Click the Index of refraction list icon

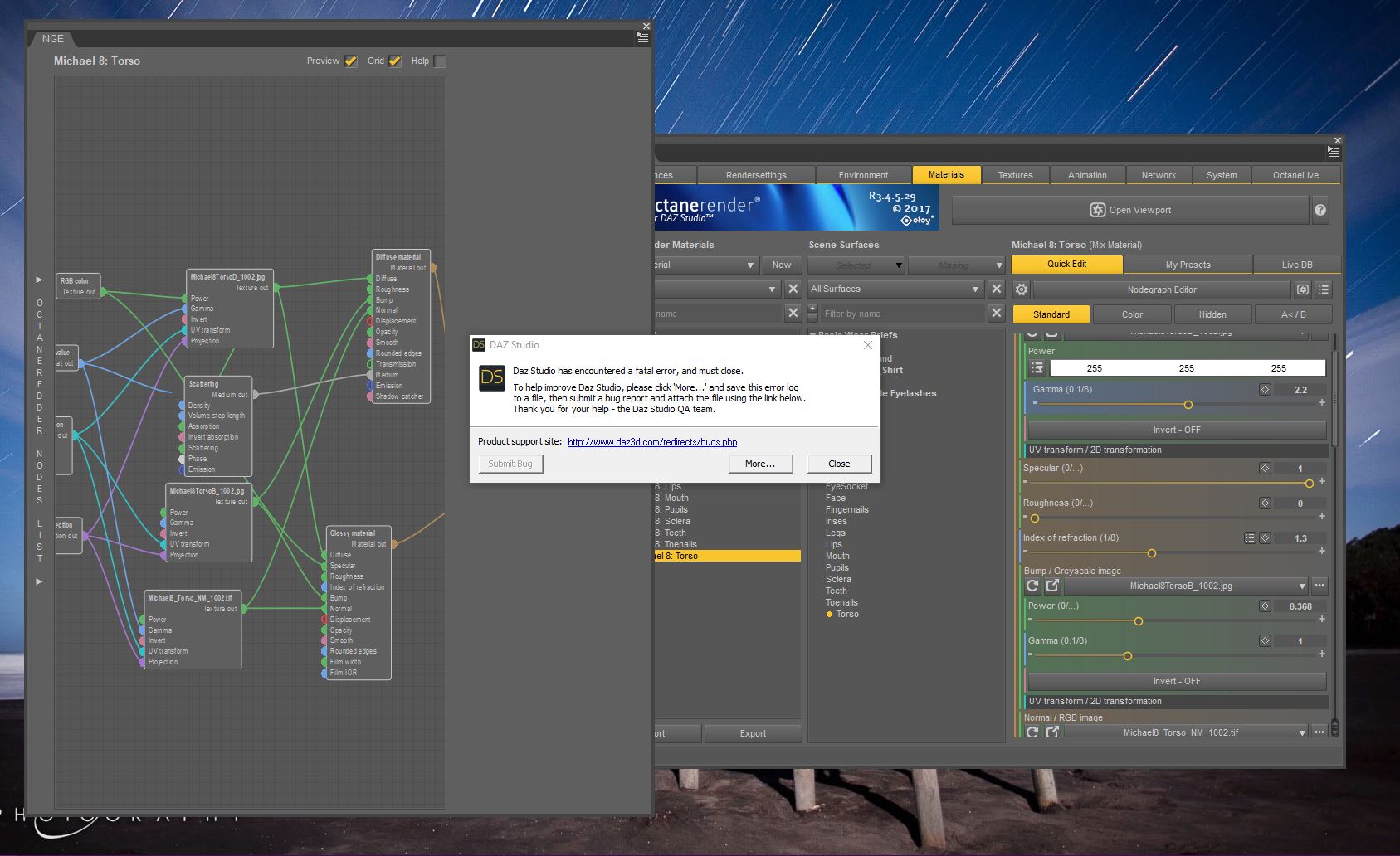click(x=1250, y=537)
